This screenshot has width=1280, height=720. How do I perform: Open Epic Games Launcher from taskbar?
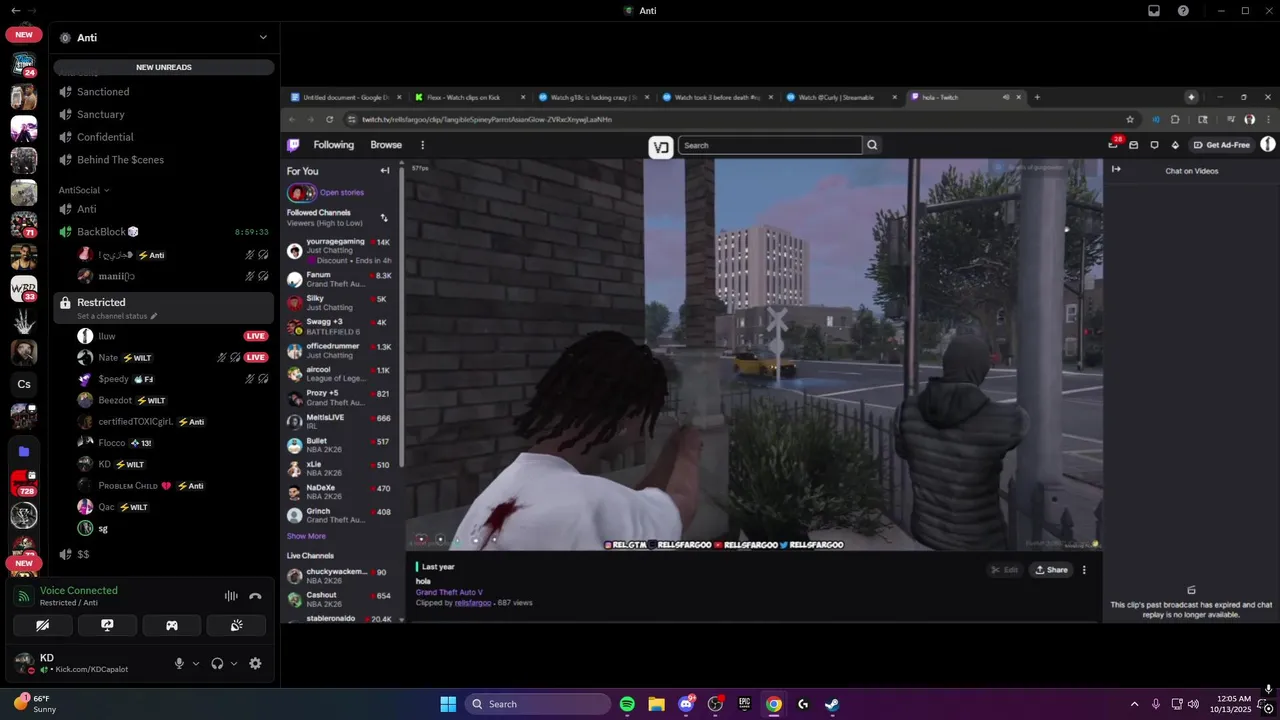pyautogui.click(x=744, y=704)
